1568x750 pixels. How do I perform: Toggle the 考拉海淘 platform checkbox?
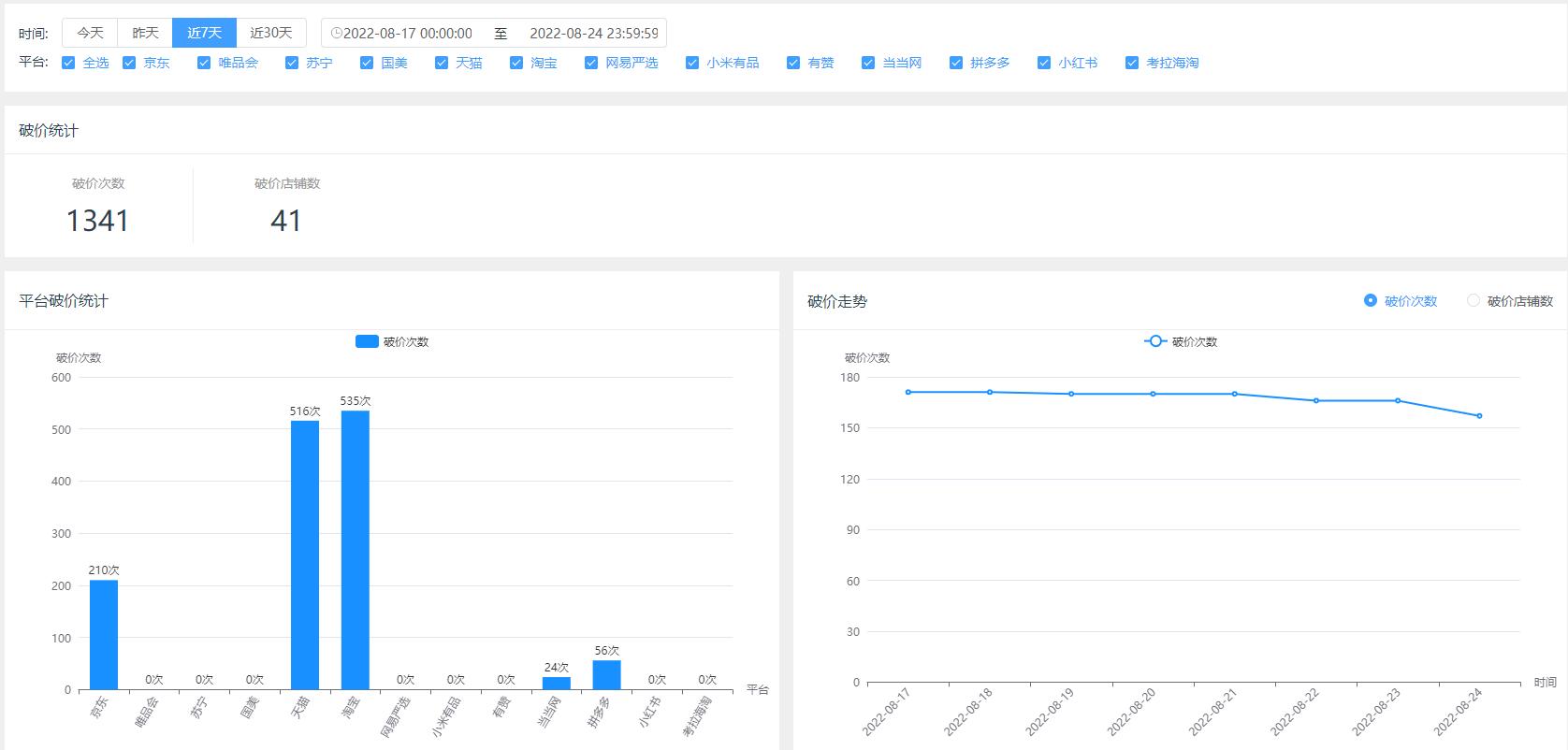point(1132,63)
